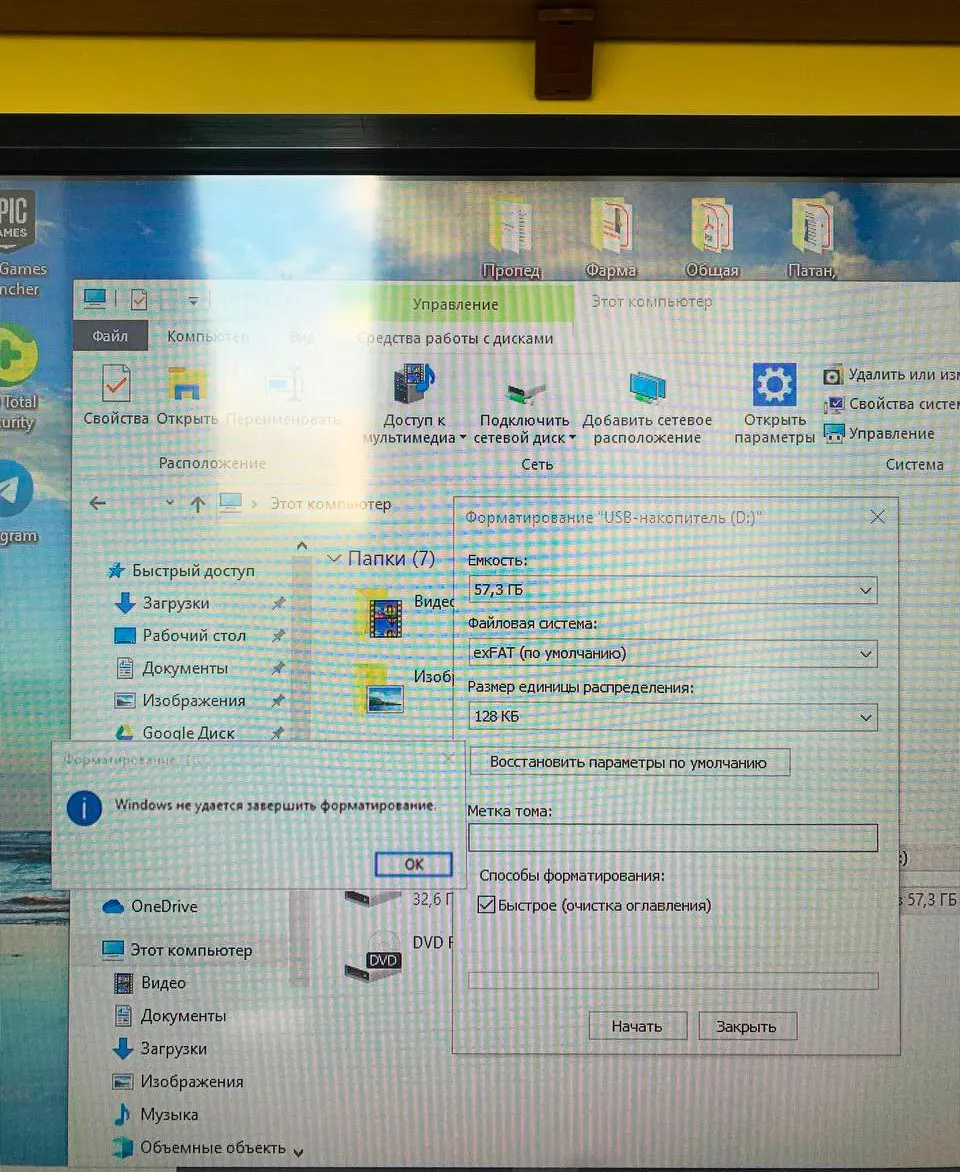
Task: Open Подключить сетевой диск ribbon menu
Action: click(x=524, y=404)
